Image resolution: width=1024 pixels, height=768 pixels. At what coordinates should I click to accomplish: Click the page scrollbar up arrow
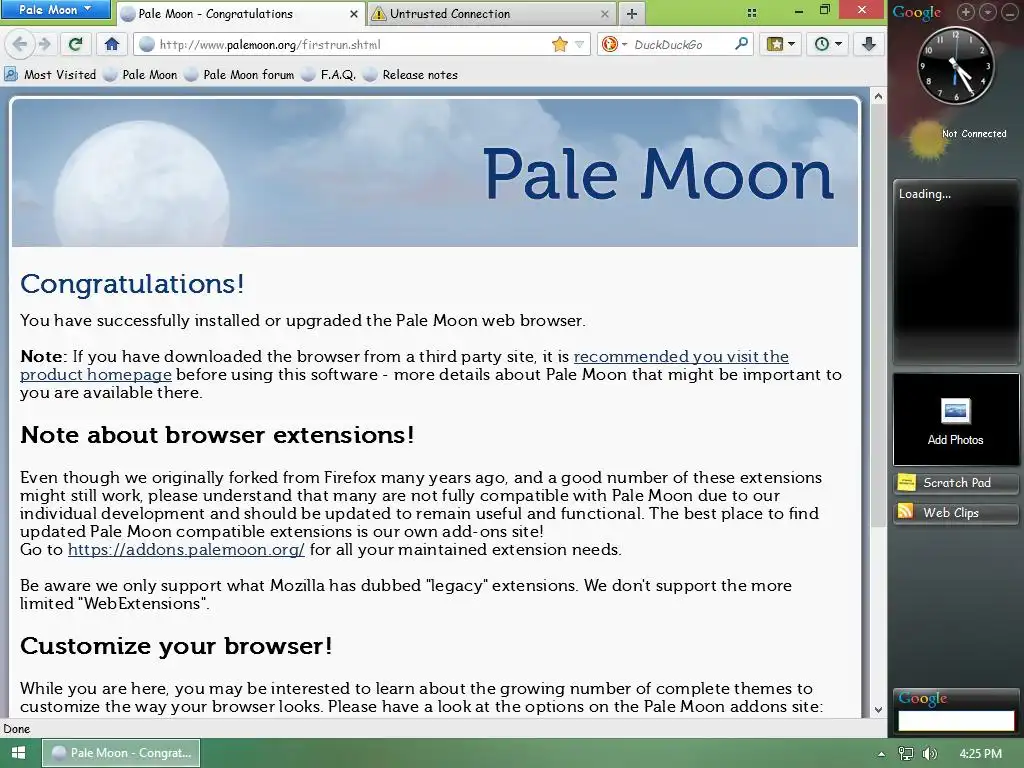point(878,97)
